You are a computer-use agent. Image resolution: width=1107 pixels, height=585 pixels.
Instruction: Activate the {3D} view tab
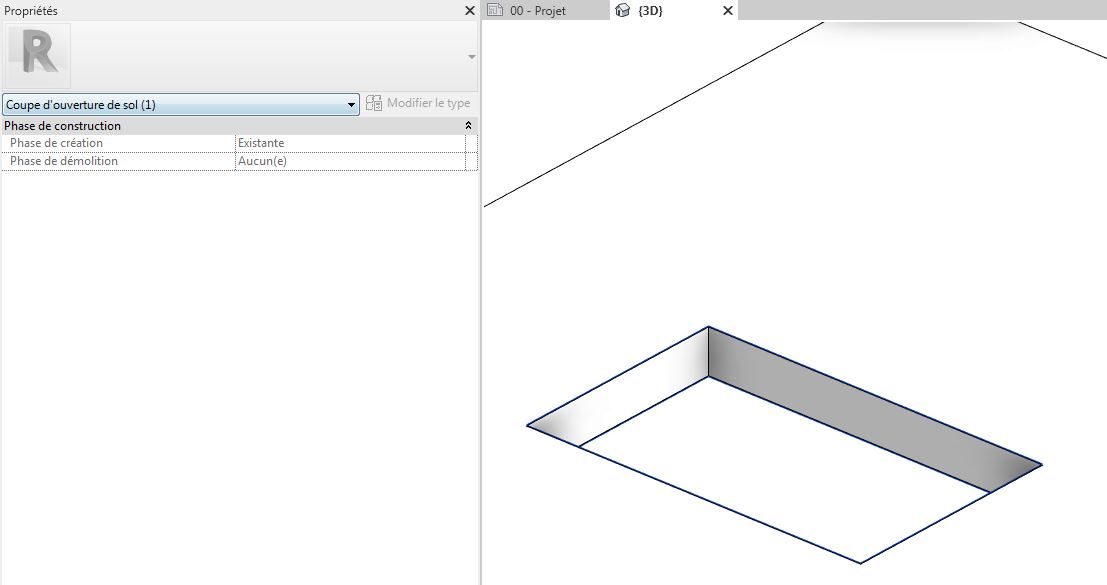click(x=650, y=11)
